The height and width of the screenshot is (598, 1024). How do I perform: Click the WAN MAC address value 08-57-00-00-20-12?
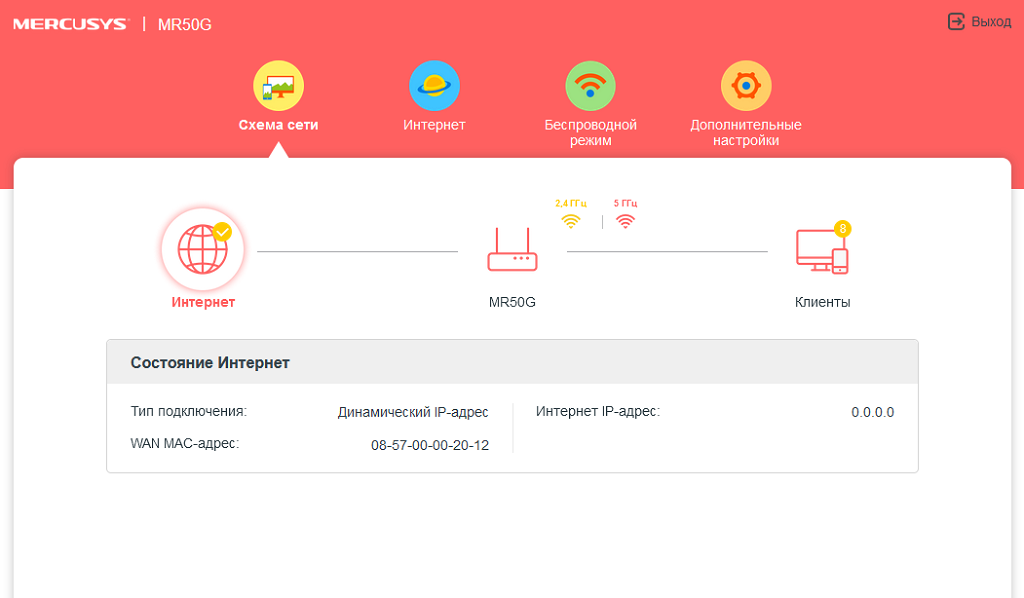[429, 445]
